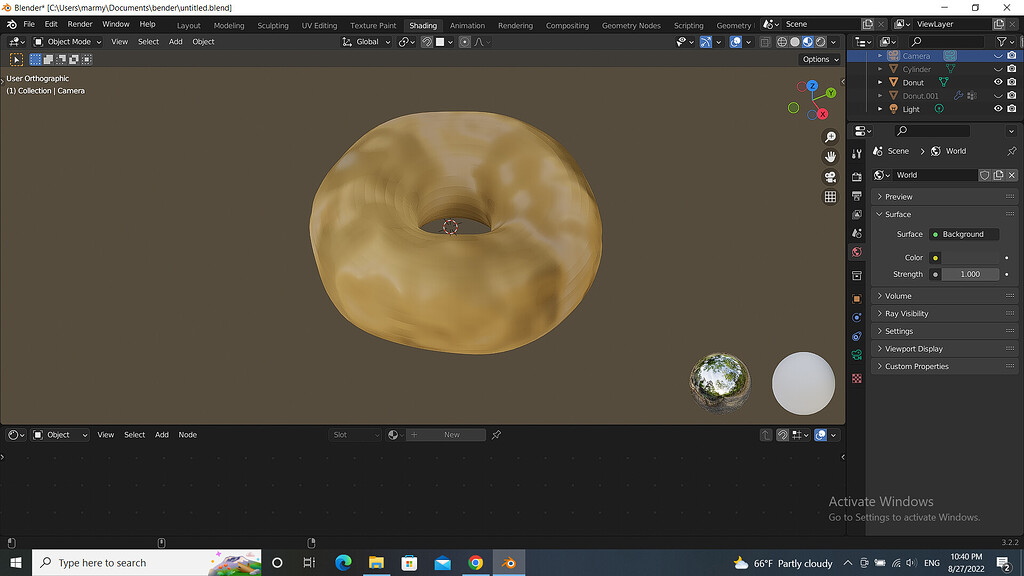Switch to Sculpting workspace tab

[272, 25]
